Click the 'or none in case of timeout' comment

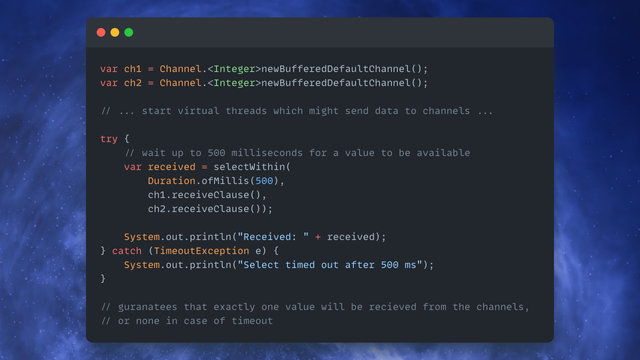tap(187, 321)
